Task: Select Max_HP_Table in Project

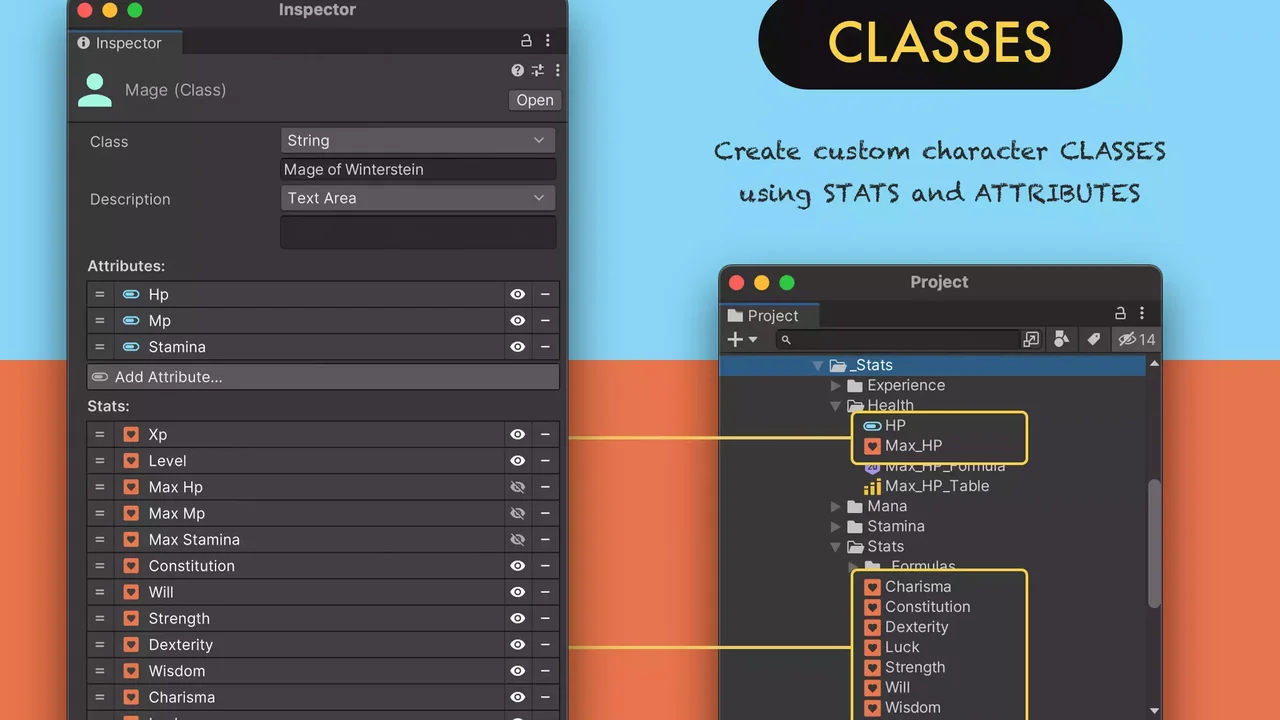Action: pos(937,486)
